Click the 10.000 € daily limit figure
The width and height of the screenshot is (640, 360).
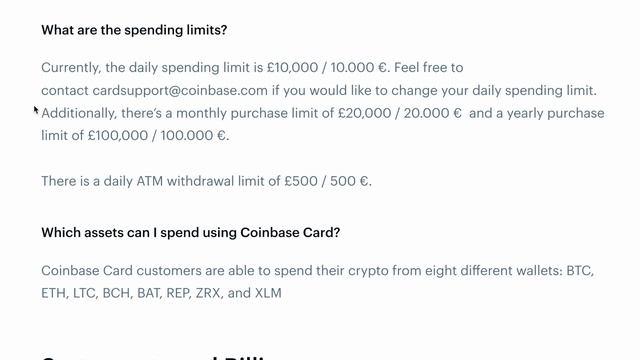[358, 67]
